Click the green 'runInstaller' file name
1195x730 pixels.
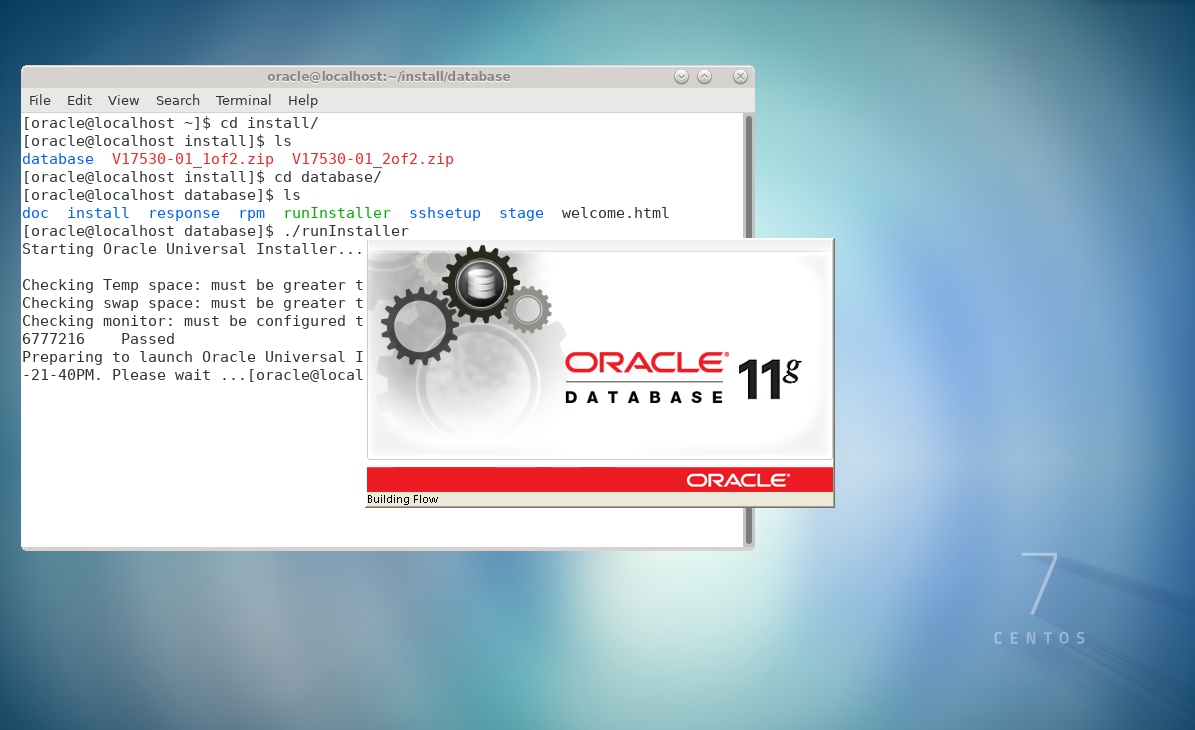point(337,213)
